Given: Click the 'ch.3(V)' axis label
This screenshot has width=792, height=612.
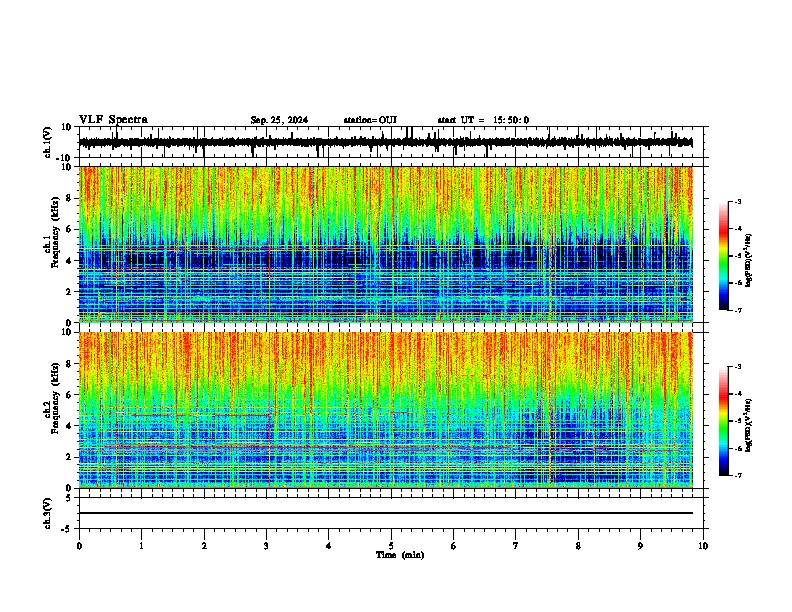Looking at the screenshot, I should [x=48, y=514].
